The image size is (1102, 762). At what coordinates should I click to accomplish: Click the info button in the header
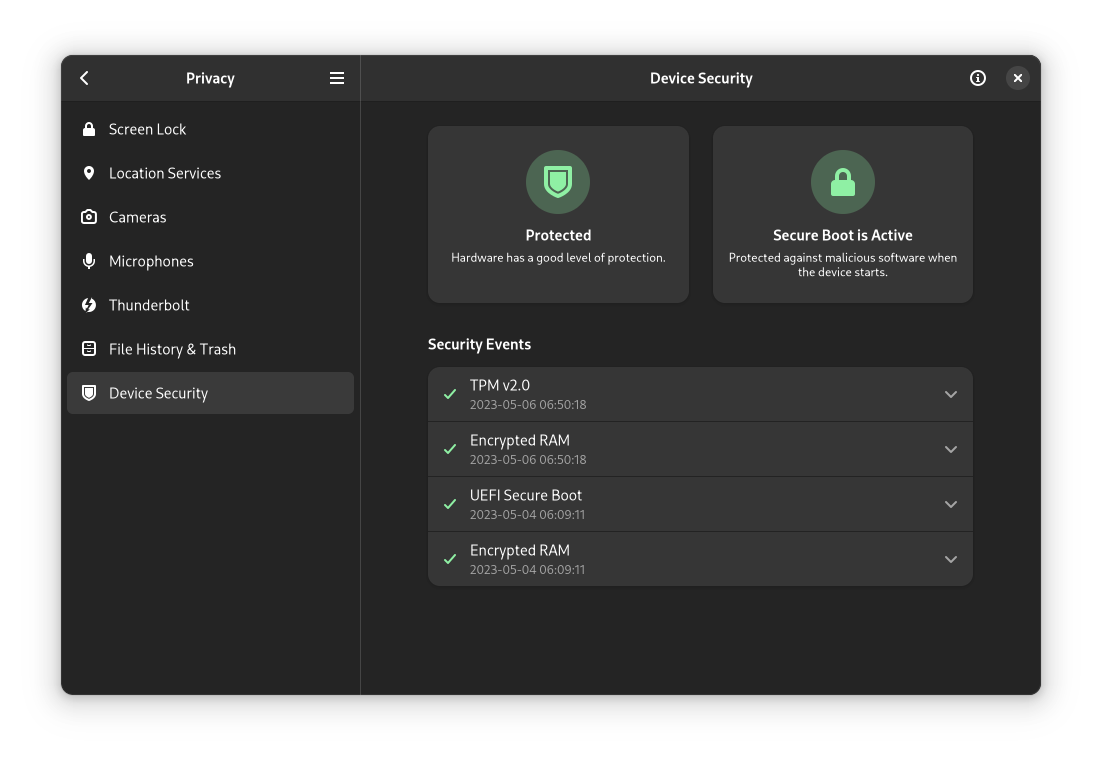[x=978, y=77]
